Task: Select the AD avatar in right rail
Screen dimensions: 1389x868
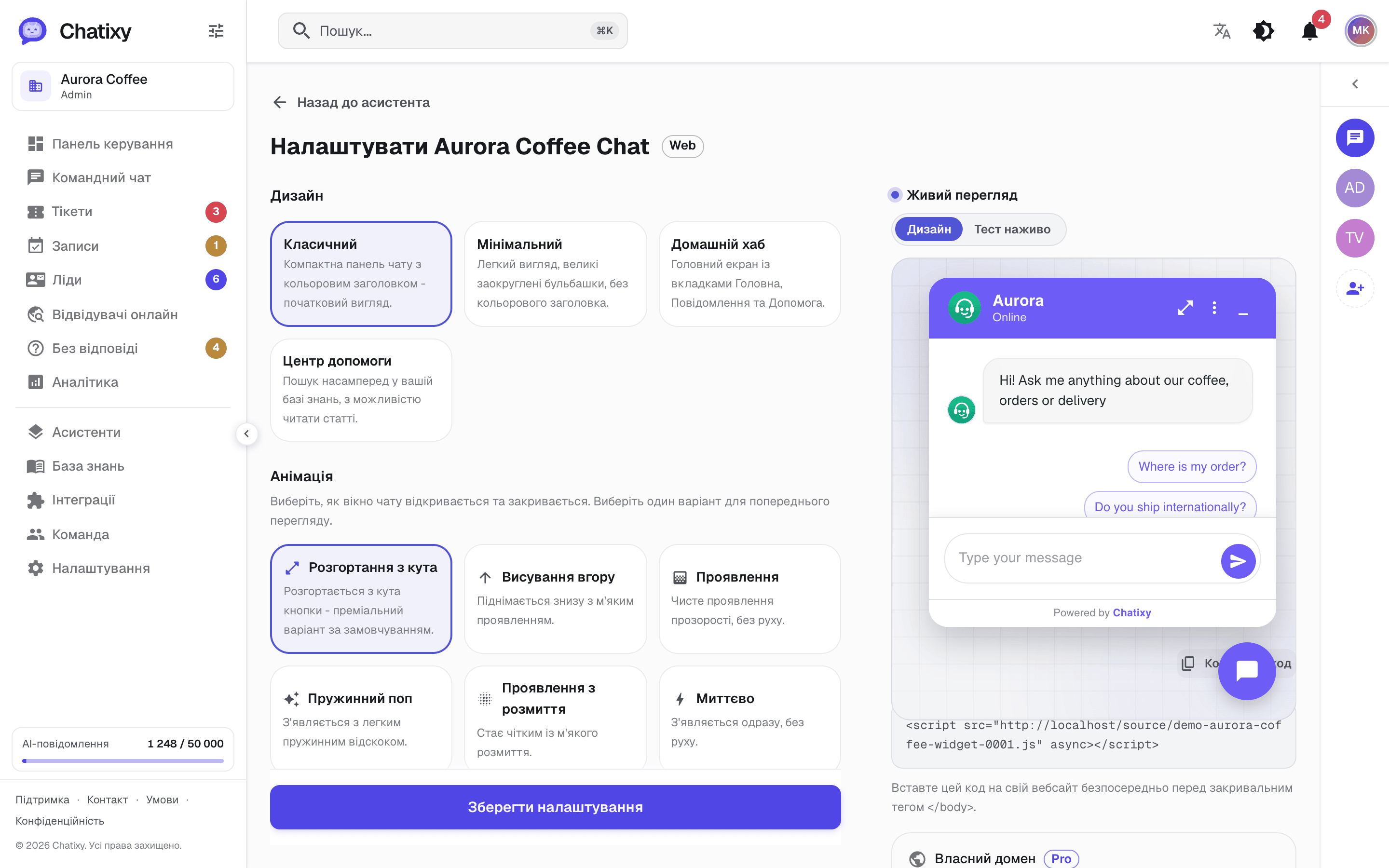Action: coord(1355,188)
